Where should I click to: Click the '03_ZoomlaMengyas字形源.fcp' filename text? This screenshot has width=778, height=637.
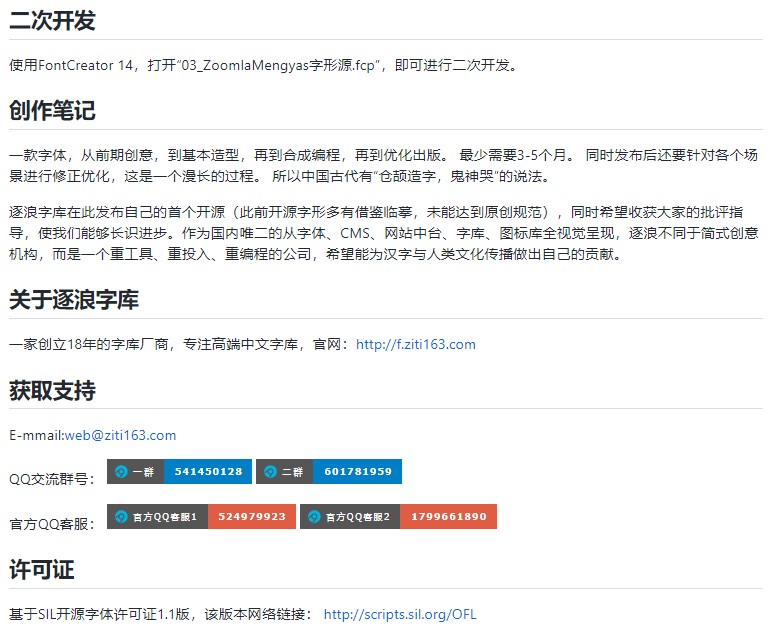[x=278, y=65]
